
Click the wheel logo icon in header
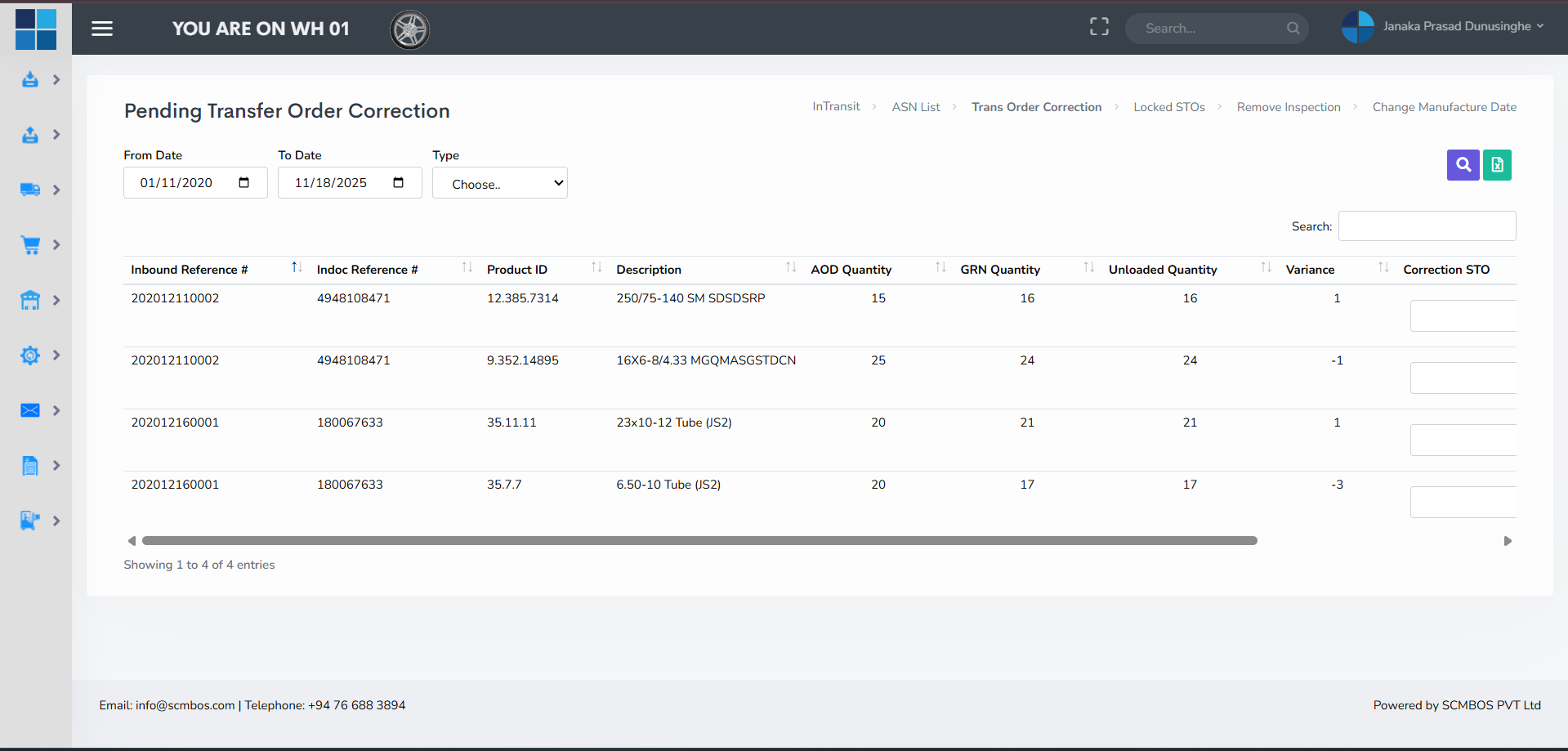(409, 30)
